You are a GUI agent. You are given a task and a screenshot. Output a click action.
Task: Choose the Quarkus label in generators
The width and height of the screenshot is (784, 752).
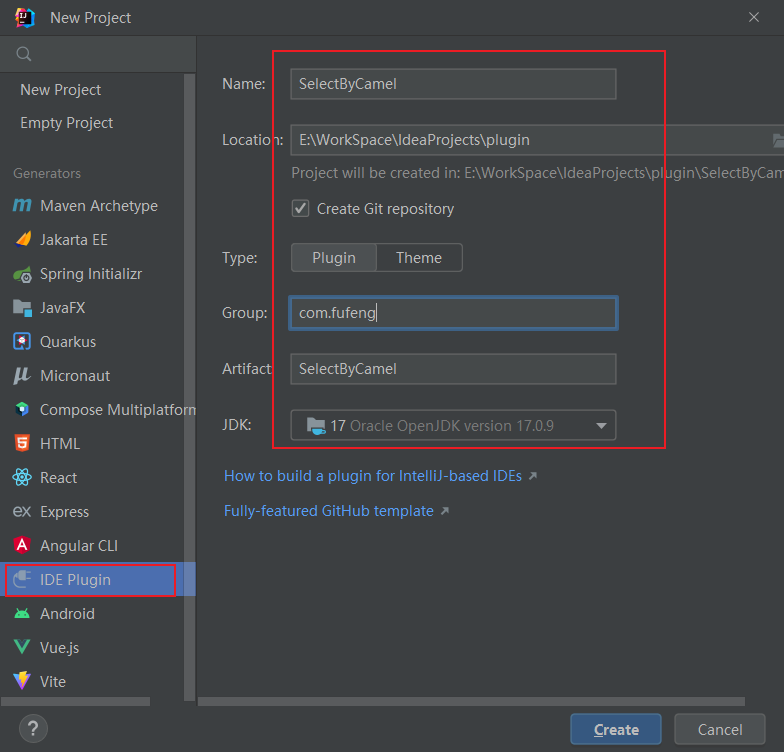tap(68, 342)
